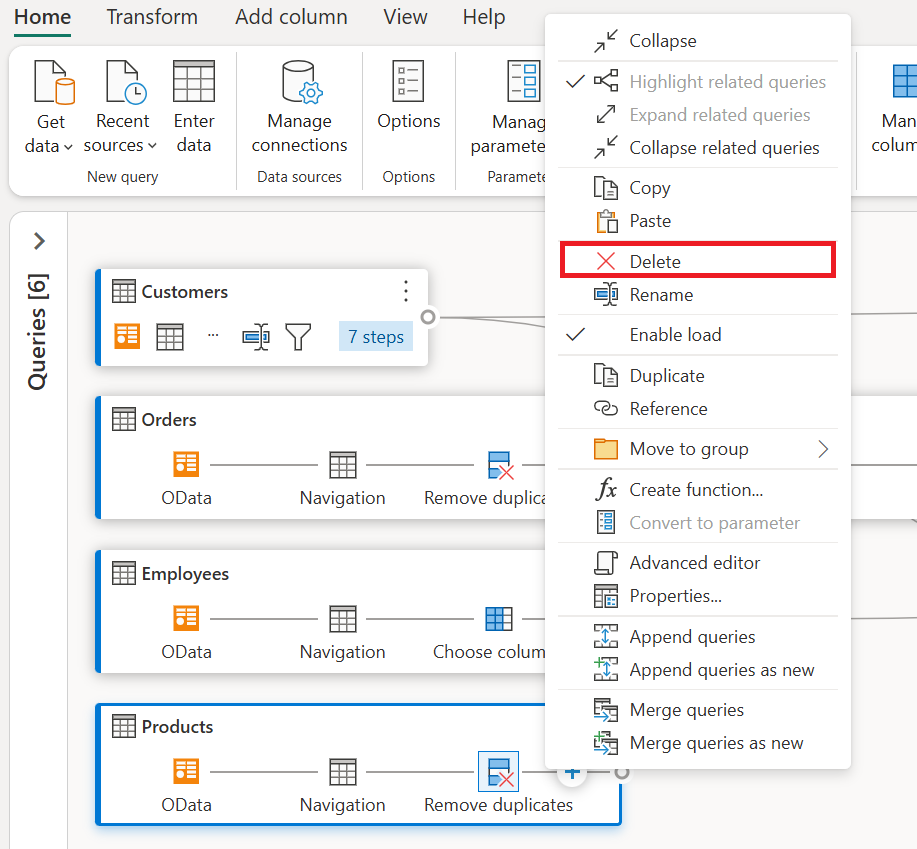Image resolution: width=917 pixels, height=849 pixels.
Task: Select the Remove duplicates step on Products
Action: coord(498,772)
